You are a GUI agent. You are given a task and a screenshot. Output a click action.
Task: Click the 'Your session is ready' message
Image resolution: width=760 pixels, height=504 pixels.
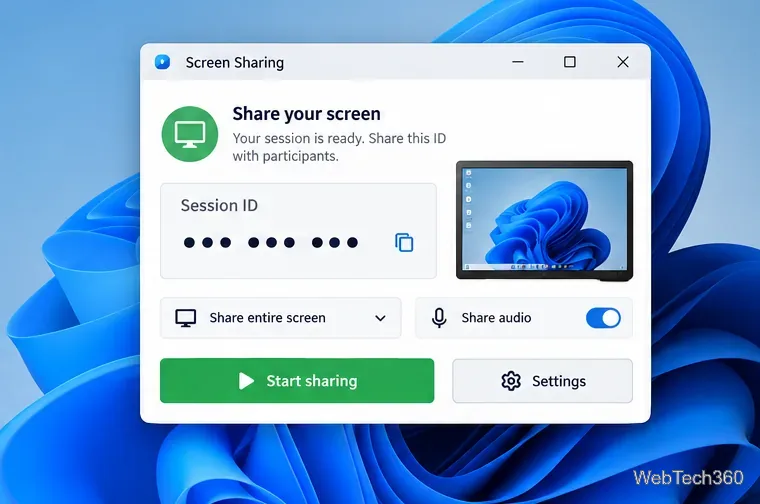339,147
